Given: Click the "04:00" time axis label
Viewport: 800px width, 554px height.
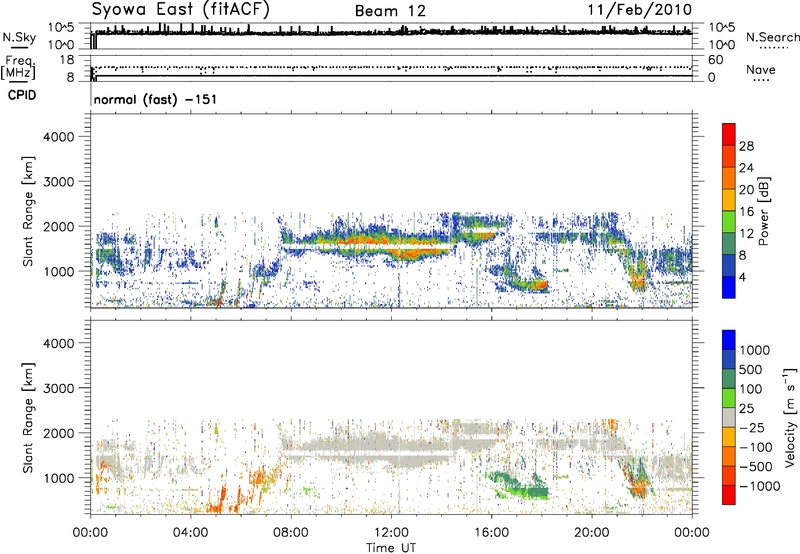Looking at the screenshot, I should (x=191, y=533).
